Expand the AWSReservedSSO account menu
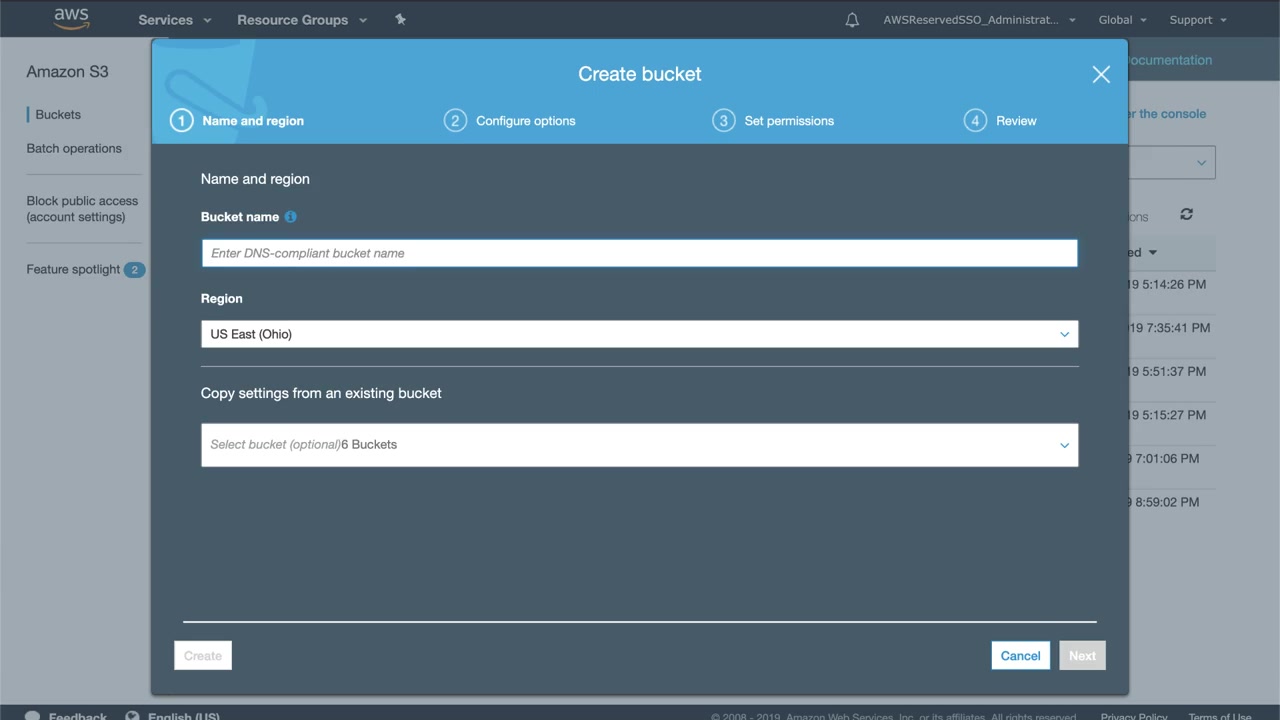 (x=979, y=20)
